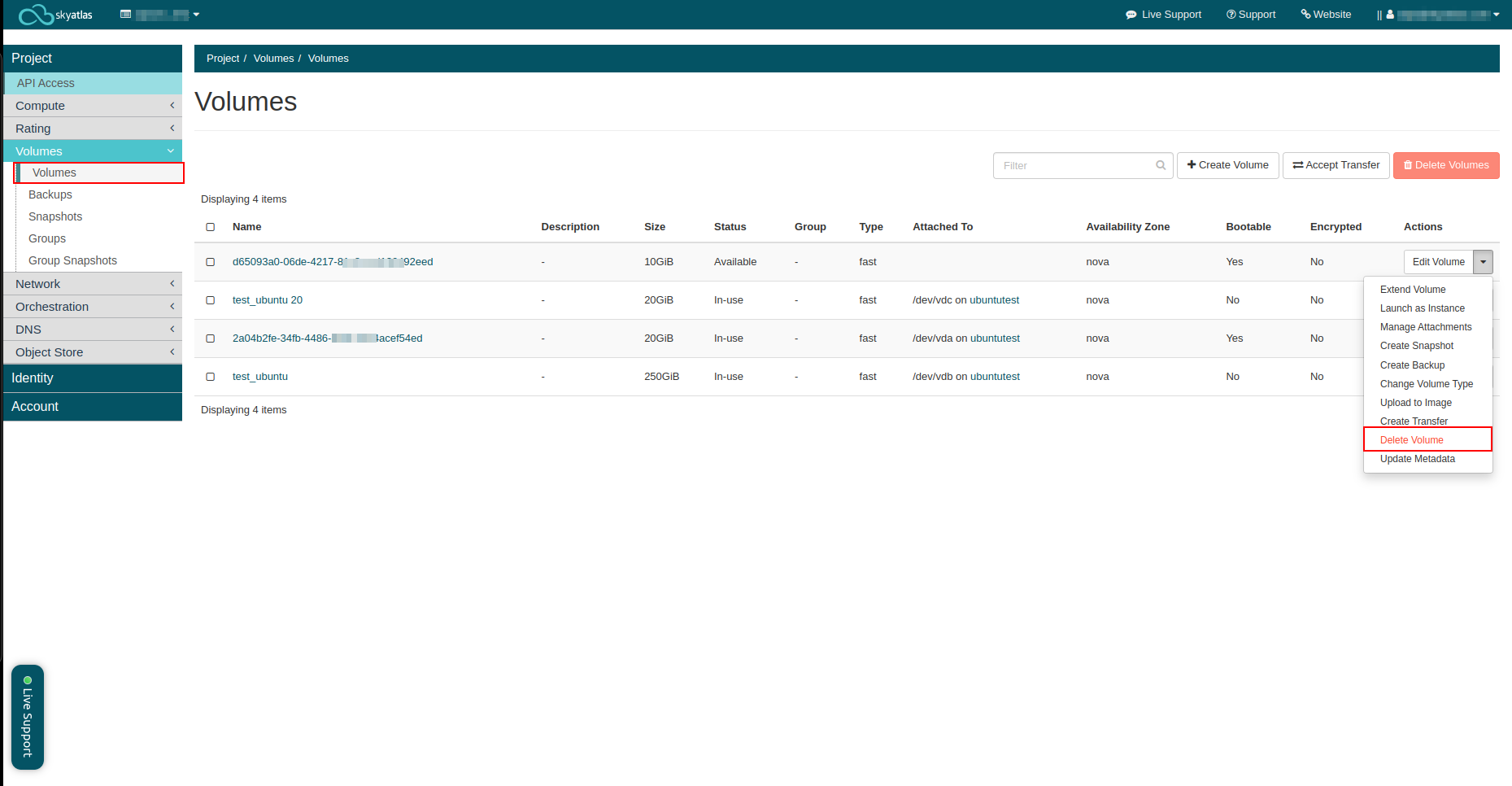Check the test_ubuntu 20 volume checkbox
1512x786 pixels.
click(x=211, y=300)
